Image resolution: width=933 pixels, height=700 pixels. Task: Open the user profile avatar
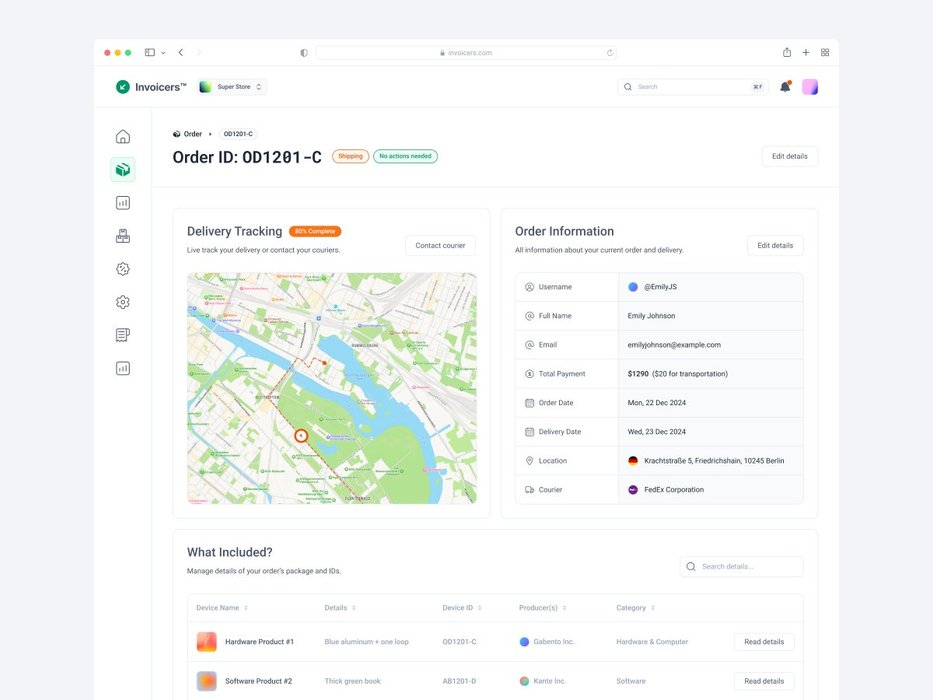pyautogui.click(x=810, y=87)
